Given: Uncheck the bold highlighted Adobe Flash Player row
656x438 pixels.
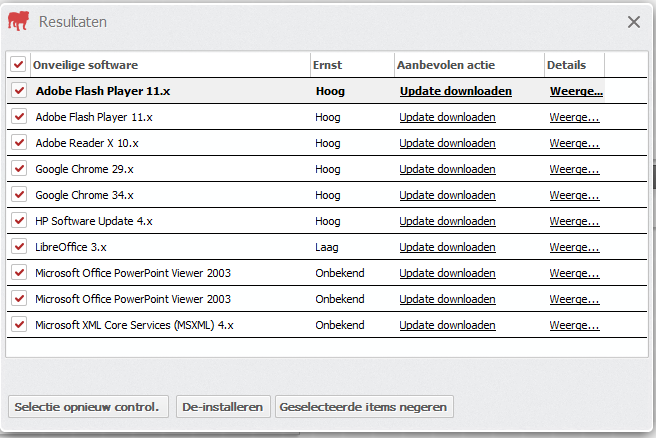Looking at the screenshot, I should [19, 90].
